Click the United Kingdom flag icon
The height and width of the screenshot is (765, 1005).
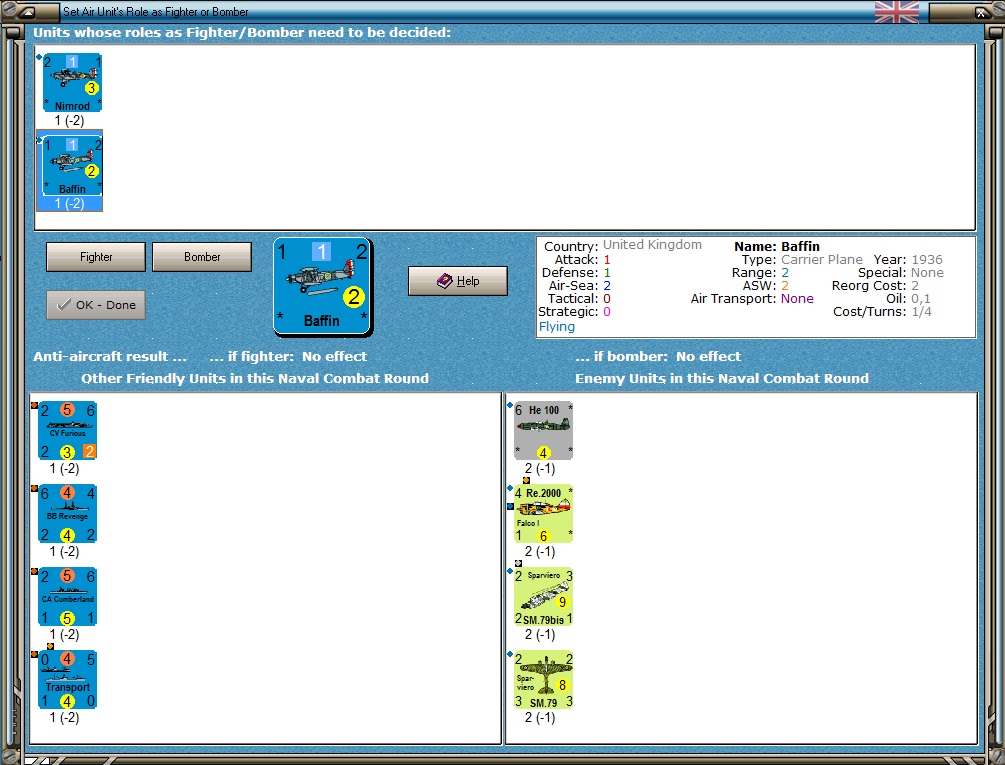click(x=897, y=12)
